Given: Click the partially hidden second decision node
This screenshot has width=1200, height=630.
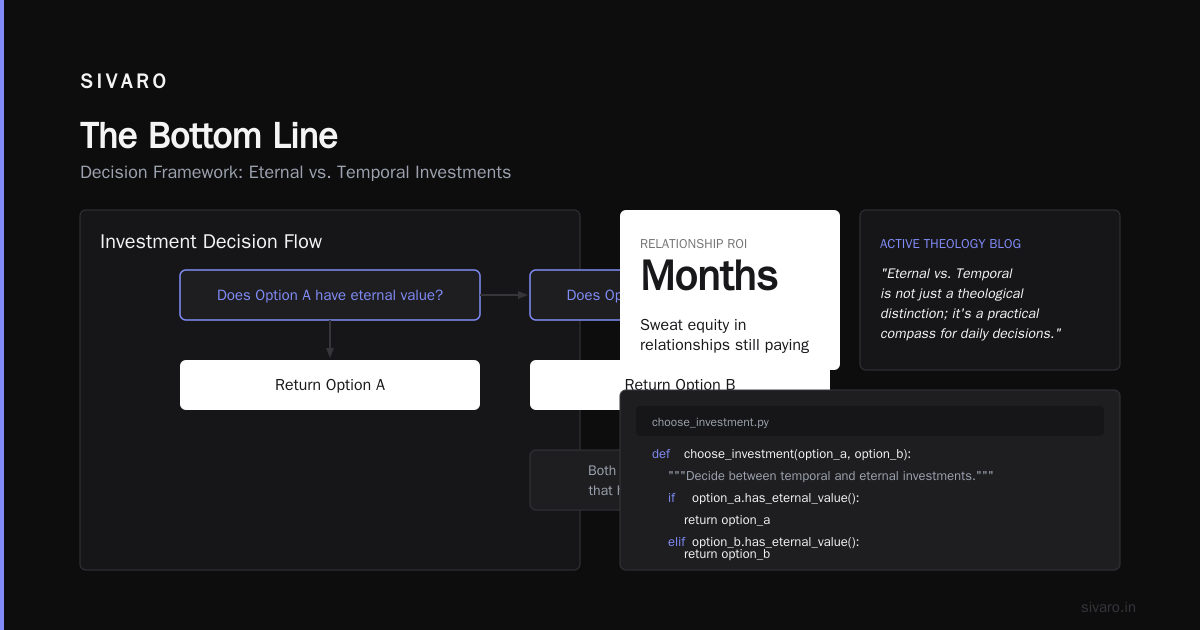Looking at the screenshot, I should [575, 295].
